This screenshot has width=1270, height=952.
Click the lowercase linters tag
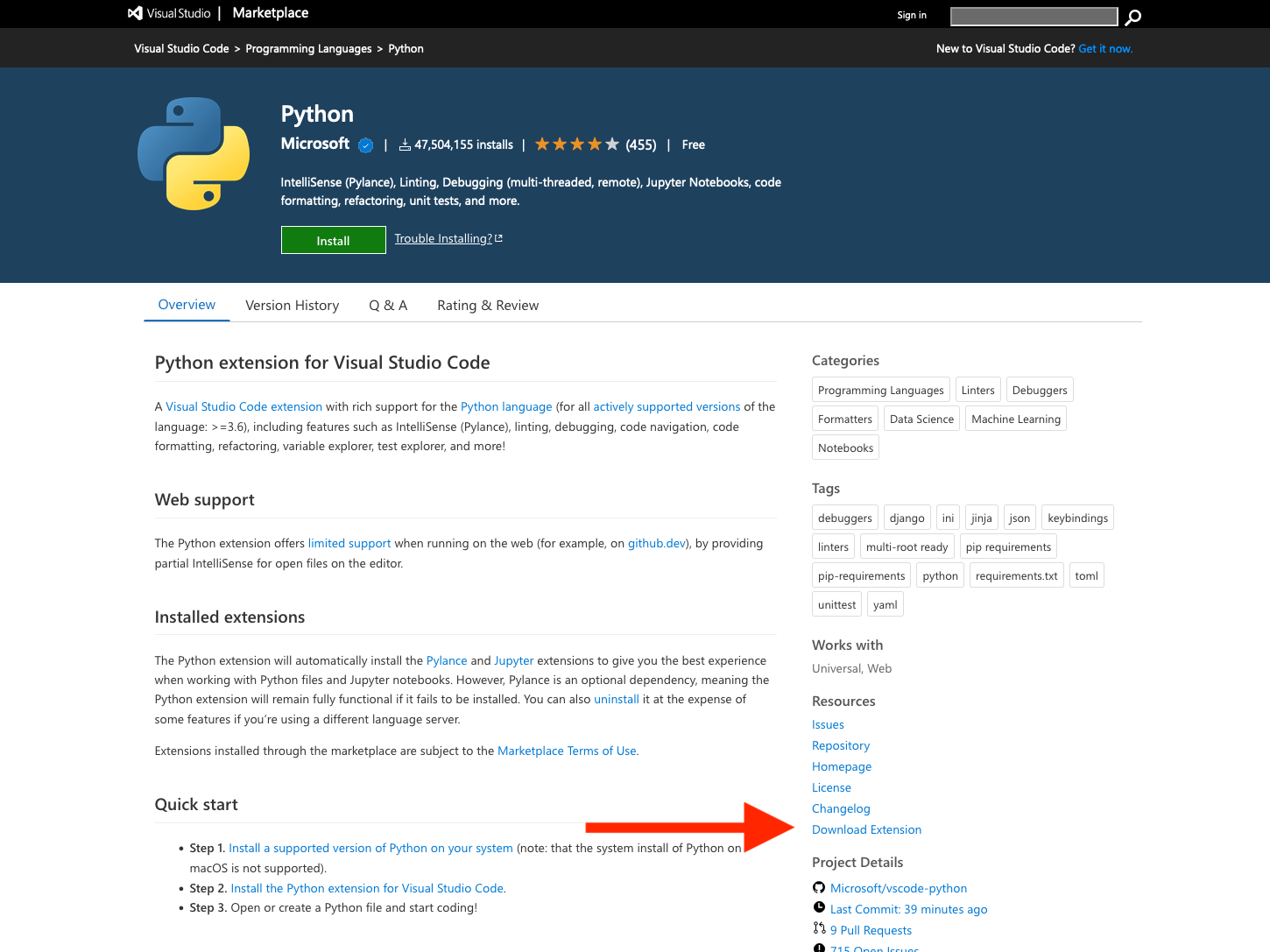coord(833,547)
